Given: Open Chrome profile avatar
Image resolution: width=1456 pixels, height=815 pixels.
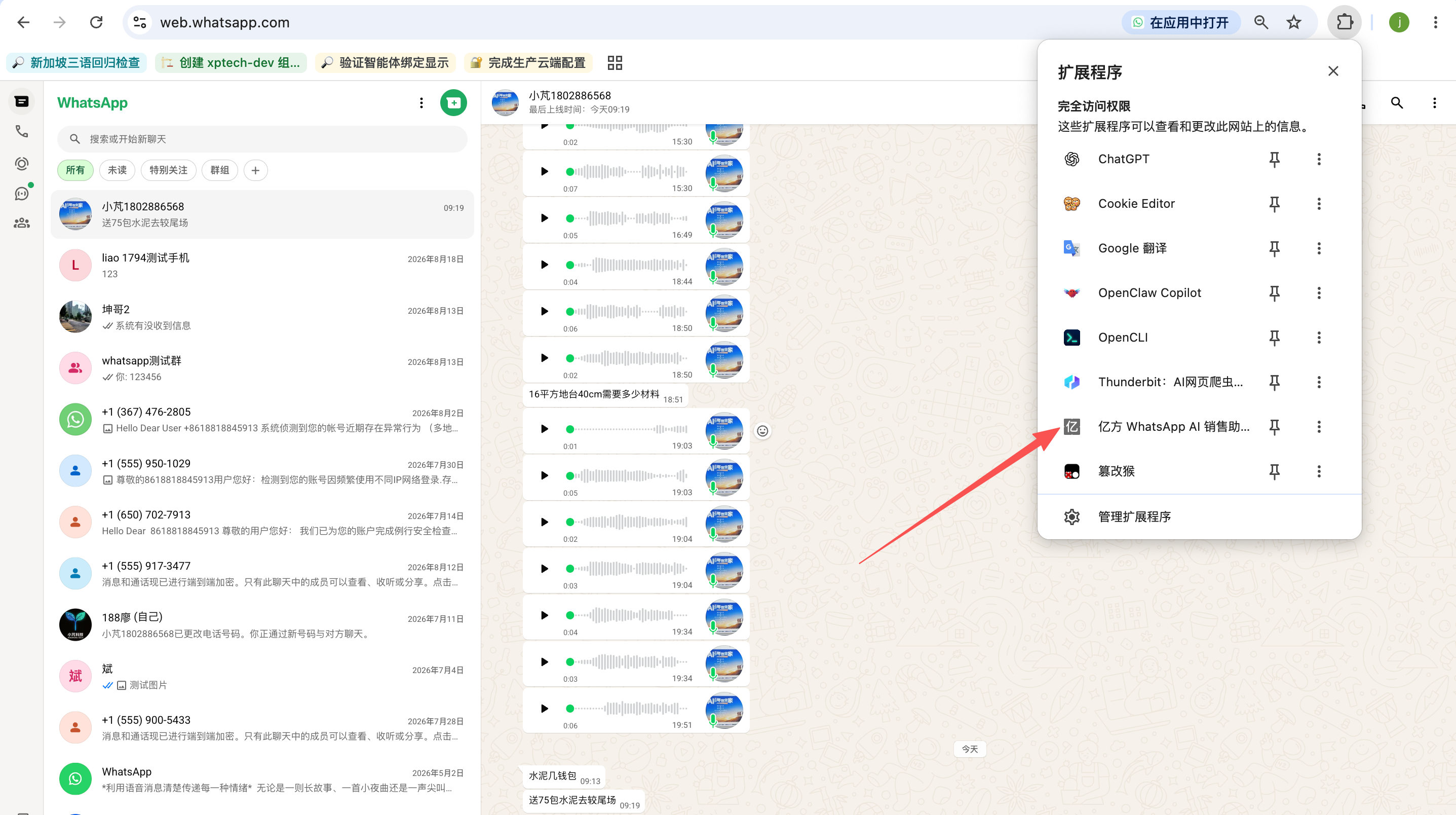Looking at the screenshot, I should (x=1399, y=23).
